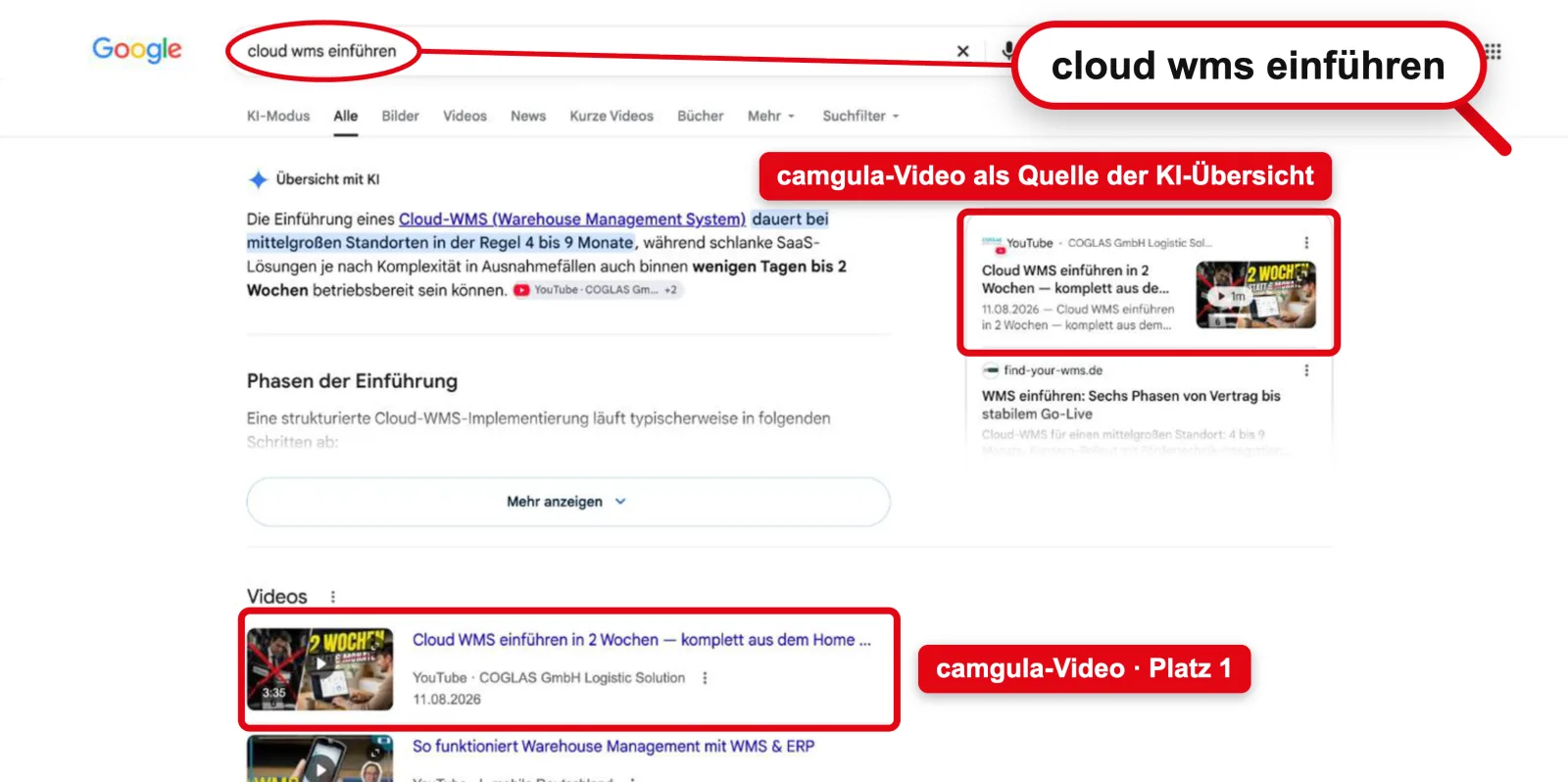
Task: Open the Cloud-WMS (Warehouse Management System) link
Action: tap(572, 219)
